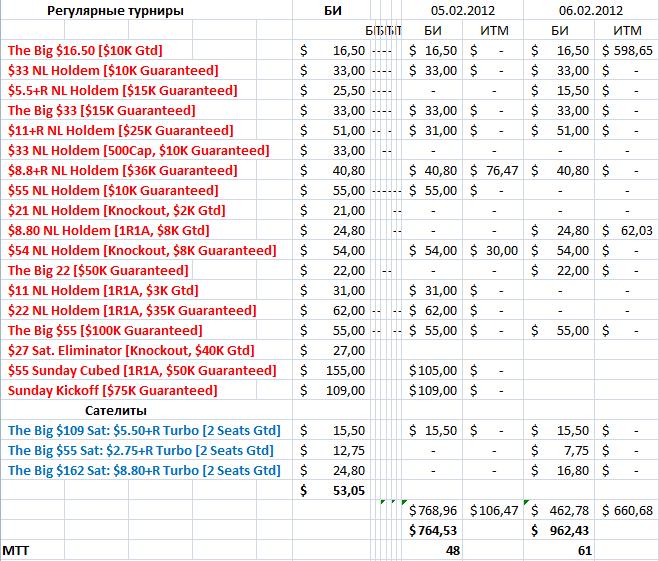659x561 pixels.
Task: Select the 16,80 buy-in under 06.02.2012
Action: pos(560,471)
